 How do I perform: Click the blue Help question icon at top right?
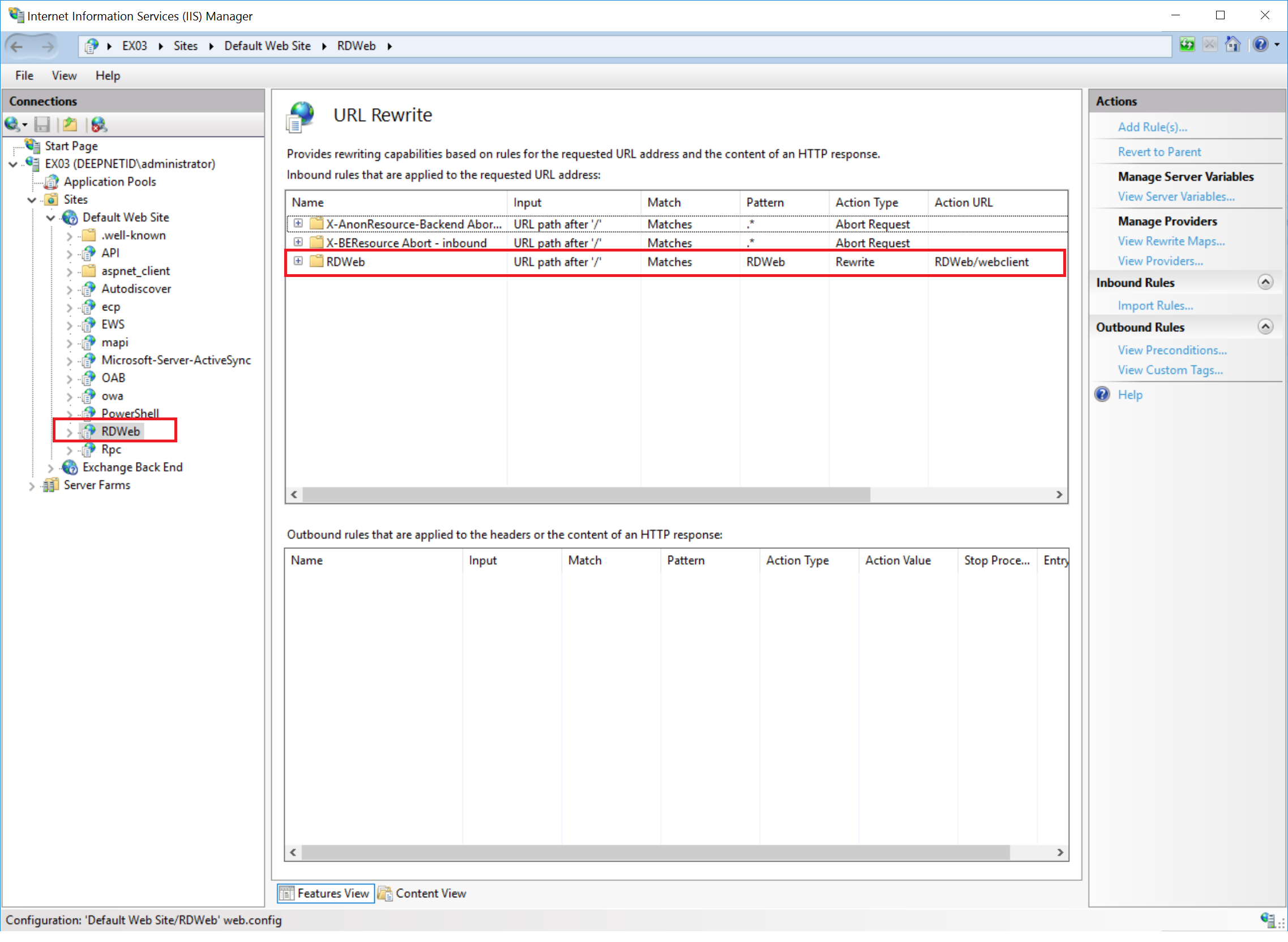(1260, 45)
